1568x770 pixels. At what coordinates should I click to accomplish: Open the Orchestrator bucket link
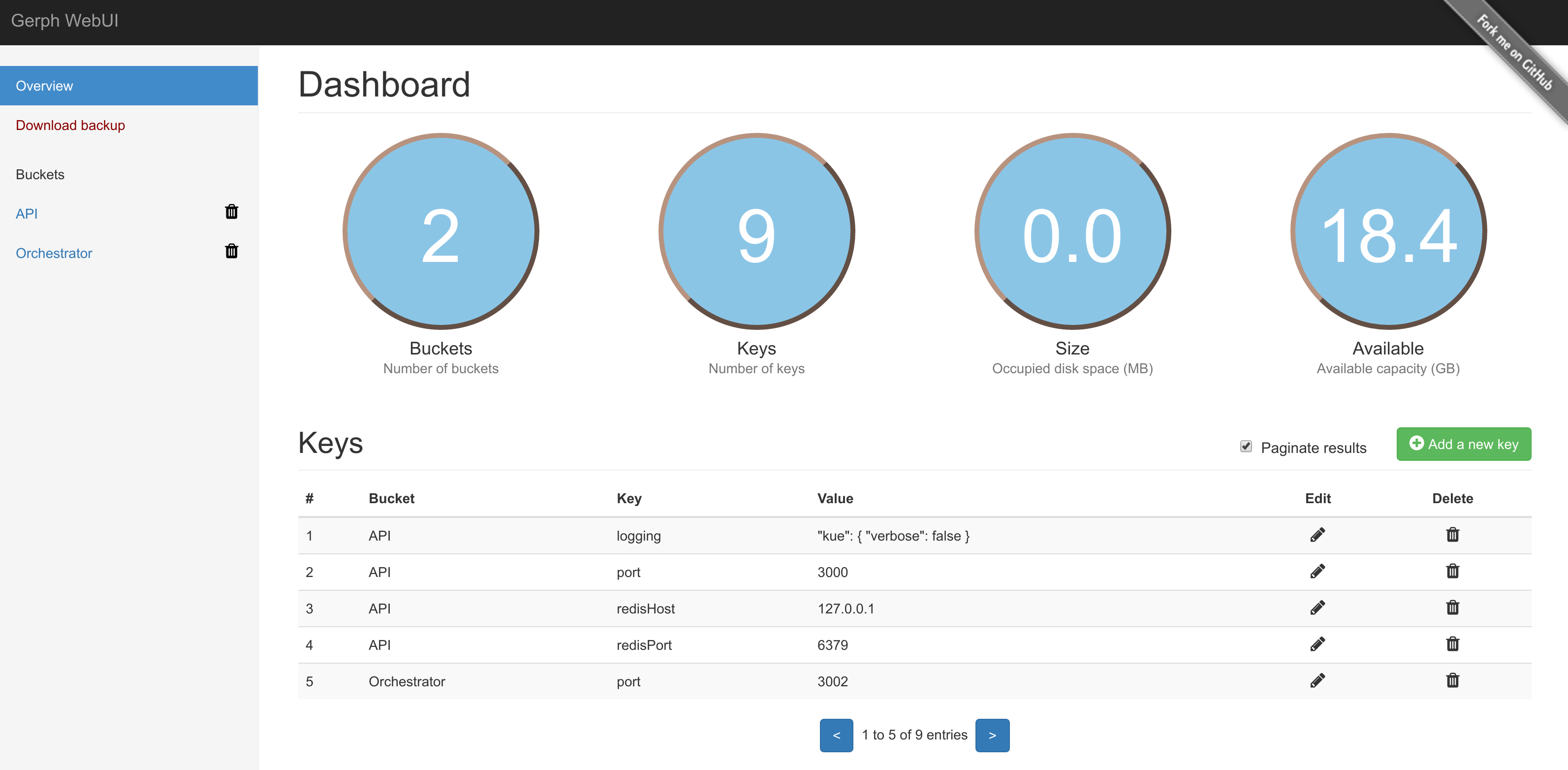(54, 253)
